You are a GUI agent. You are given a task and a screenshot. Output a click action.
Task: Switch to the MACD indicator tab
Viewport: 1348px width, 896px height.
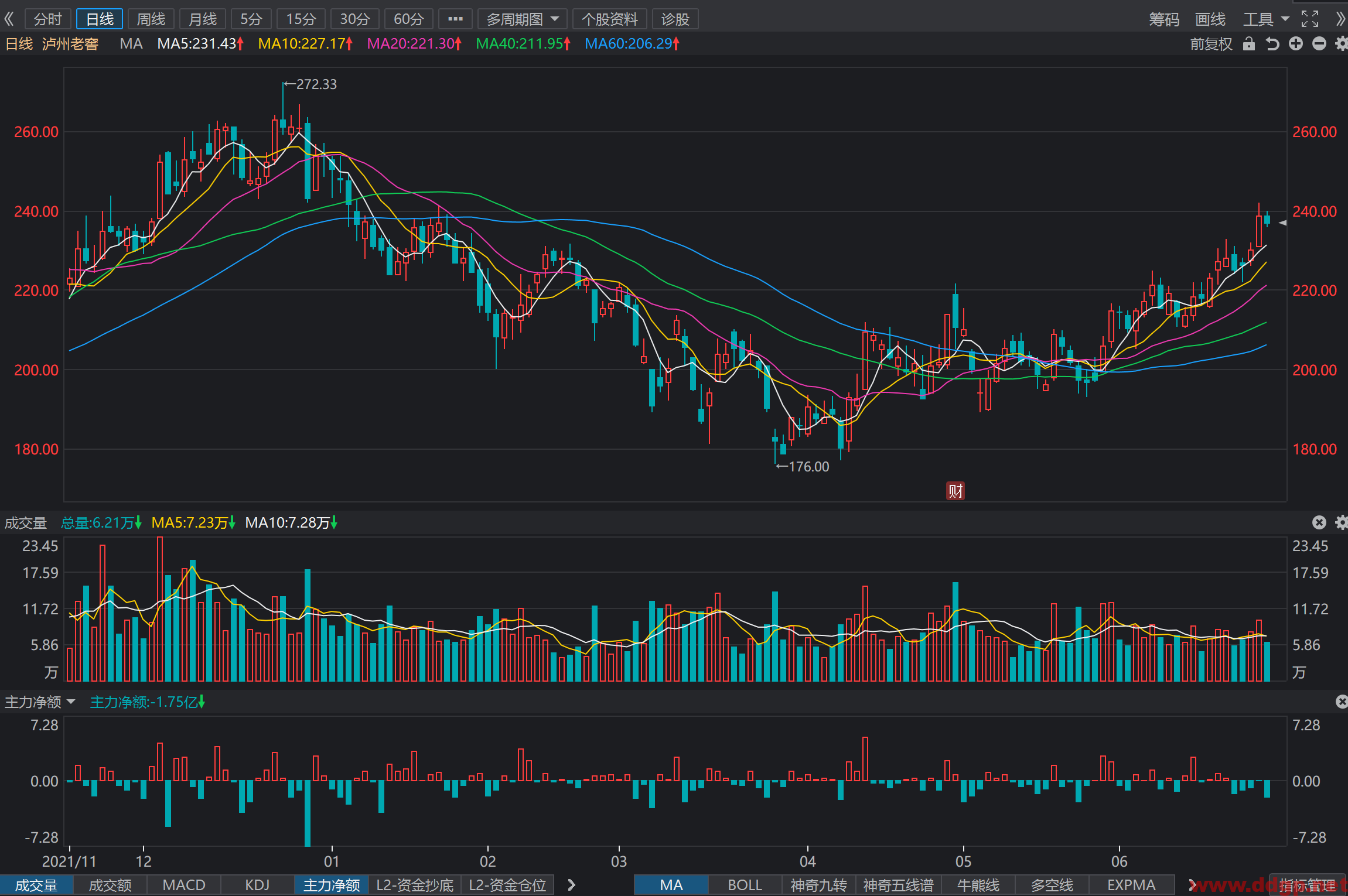(184, 885)
